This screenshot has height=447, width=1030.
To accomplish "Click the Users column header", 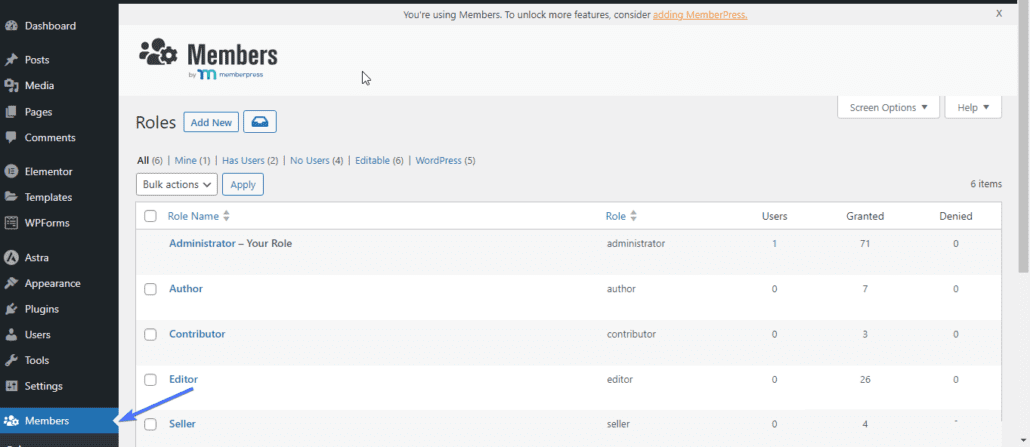I will coord(774,216).
